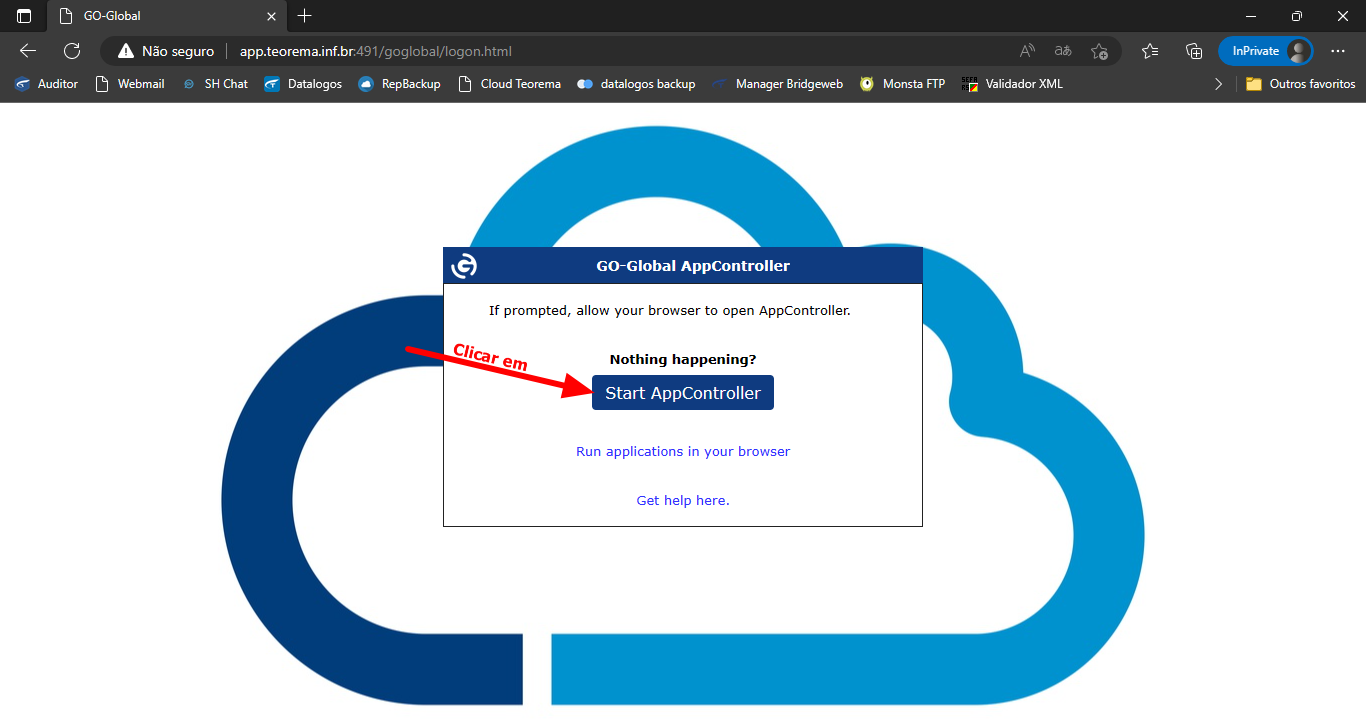This screenshot has width=1366, height=728.
Task: Click the If prompted allow browser text
Action: click(670, 310)
